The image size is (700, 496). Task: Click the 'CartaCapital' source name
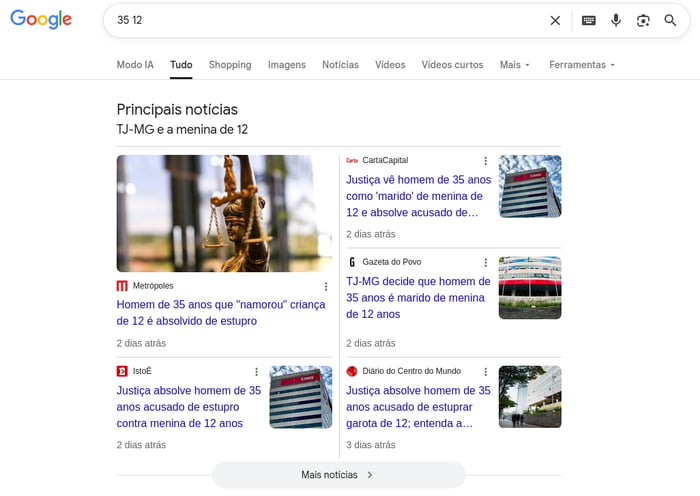click(385, 160)
